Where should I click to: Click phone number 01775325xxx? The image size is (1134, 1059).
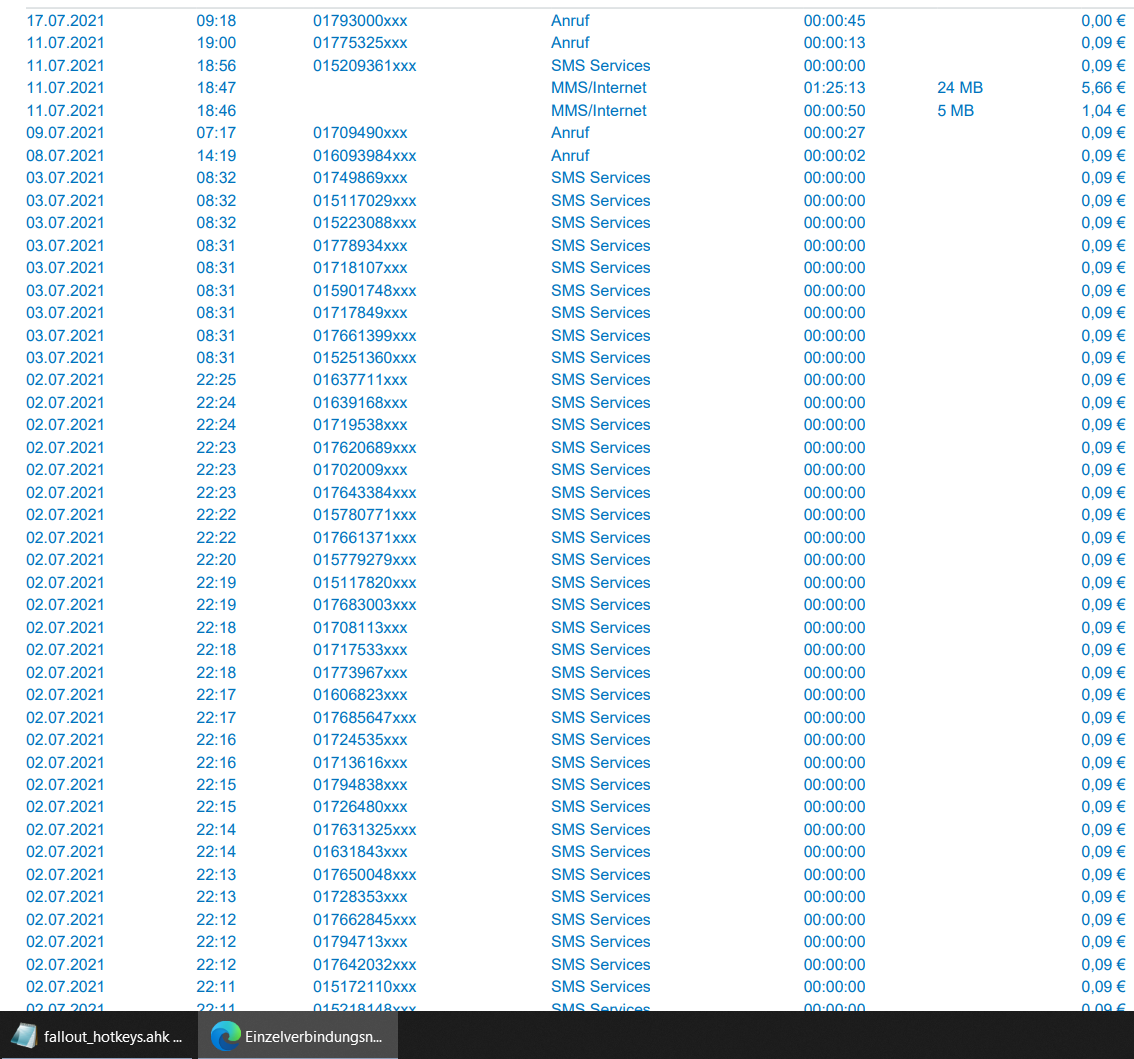tap(360, 43)
